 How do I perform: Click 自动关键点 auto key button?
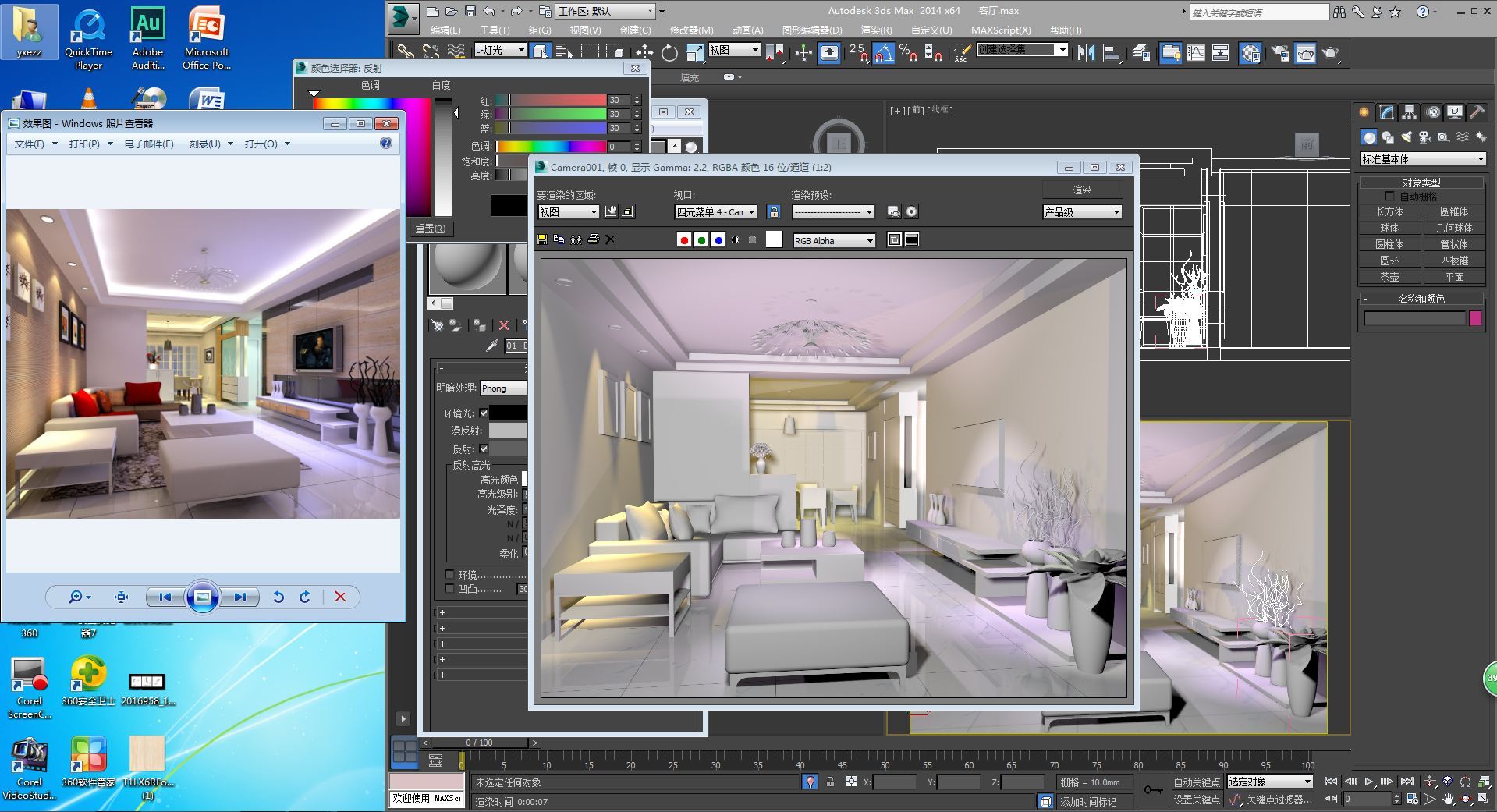[x=1197, y=782]
